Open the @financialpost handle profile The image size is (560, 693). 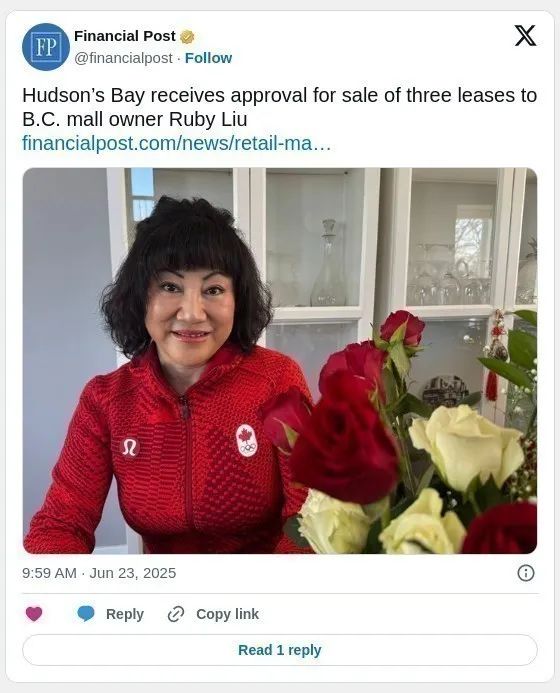click(x=123, y=58)
